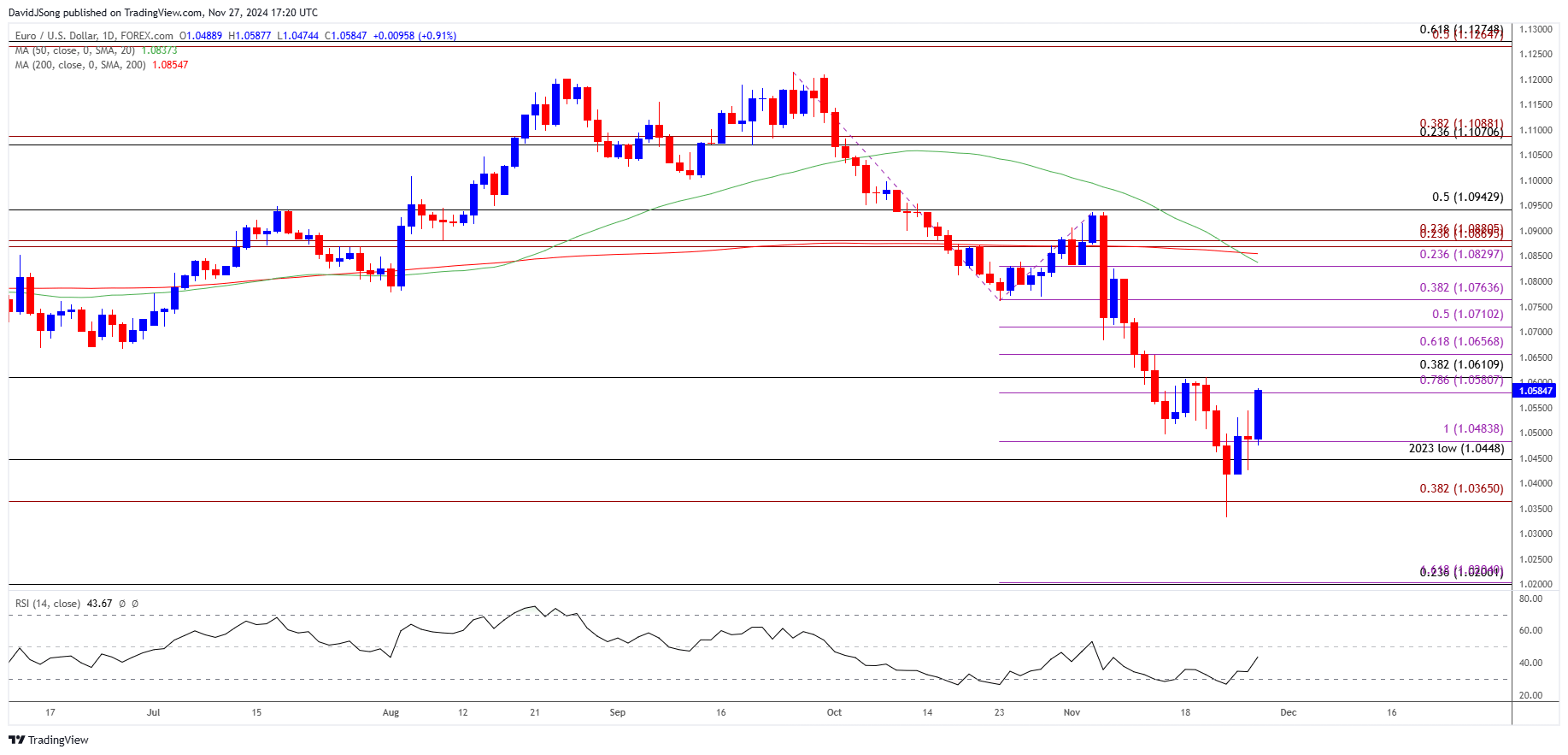The image size is (1568, 755).
Task: Click the Dec date on the time axis
Action: (1289, 712)
